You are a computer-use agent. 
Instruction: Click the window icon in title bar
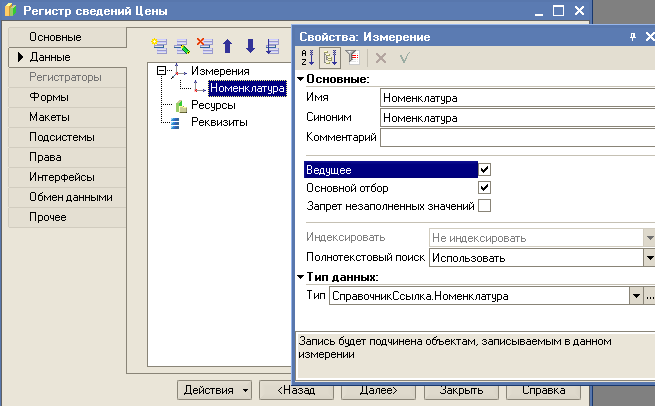click(10, 10)
